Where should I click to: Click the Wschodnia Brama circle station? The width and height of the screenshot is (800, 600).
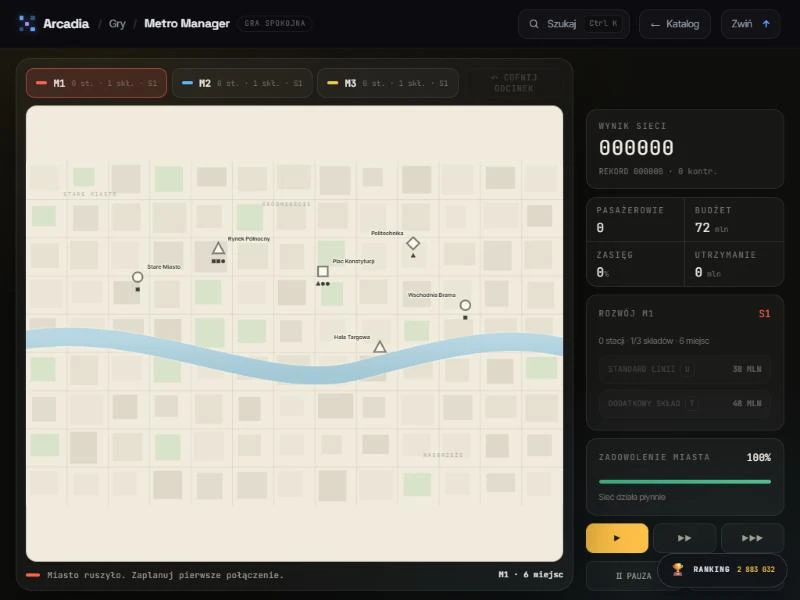coord(465,305)
